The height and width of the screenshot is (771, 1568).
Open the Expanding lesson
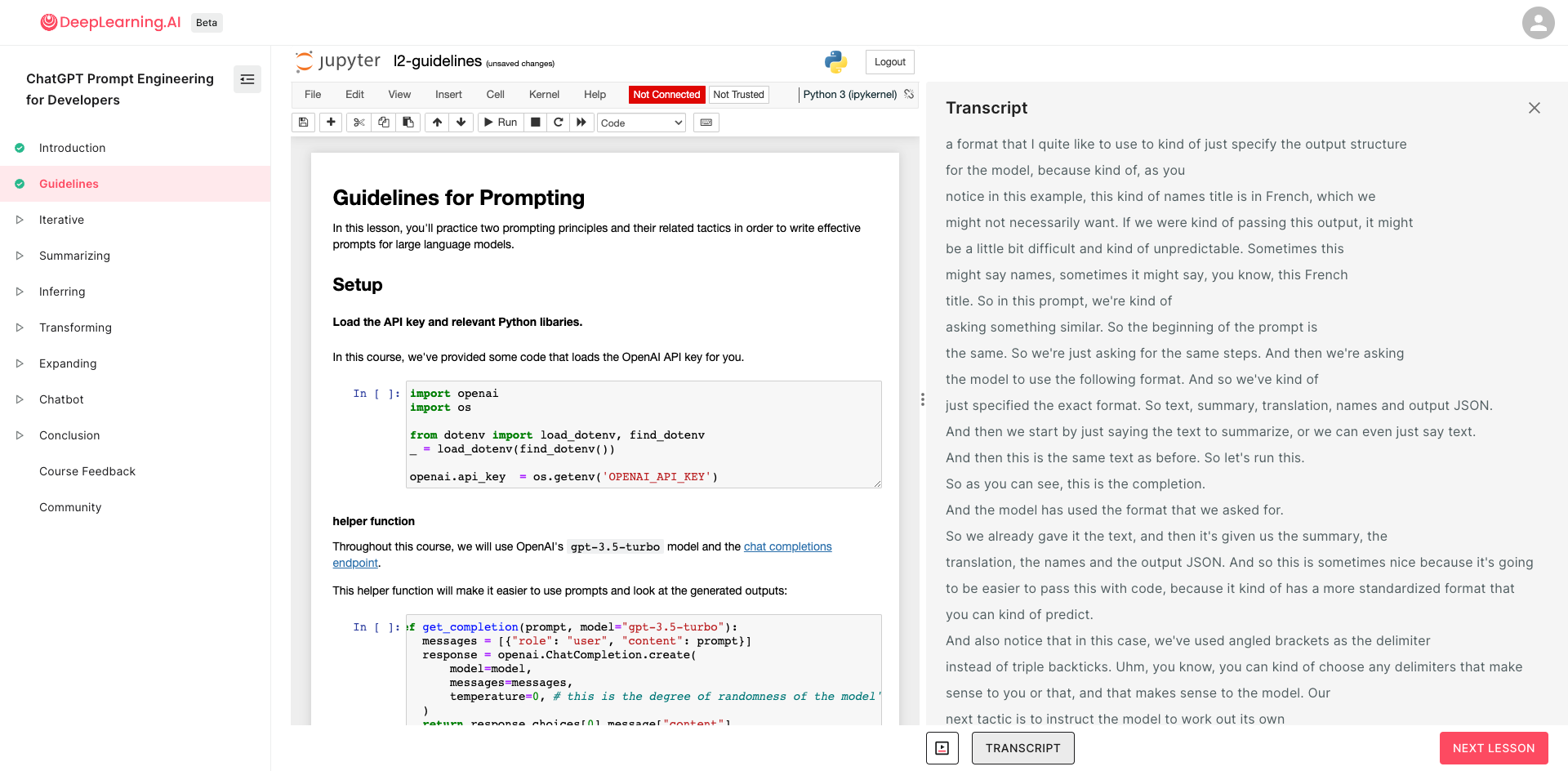[x=68, y=363]
